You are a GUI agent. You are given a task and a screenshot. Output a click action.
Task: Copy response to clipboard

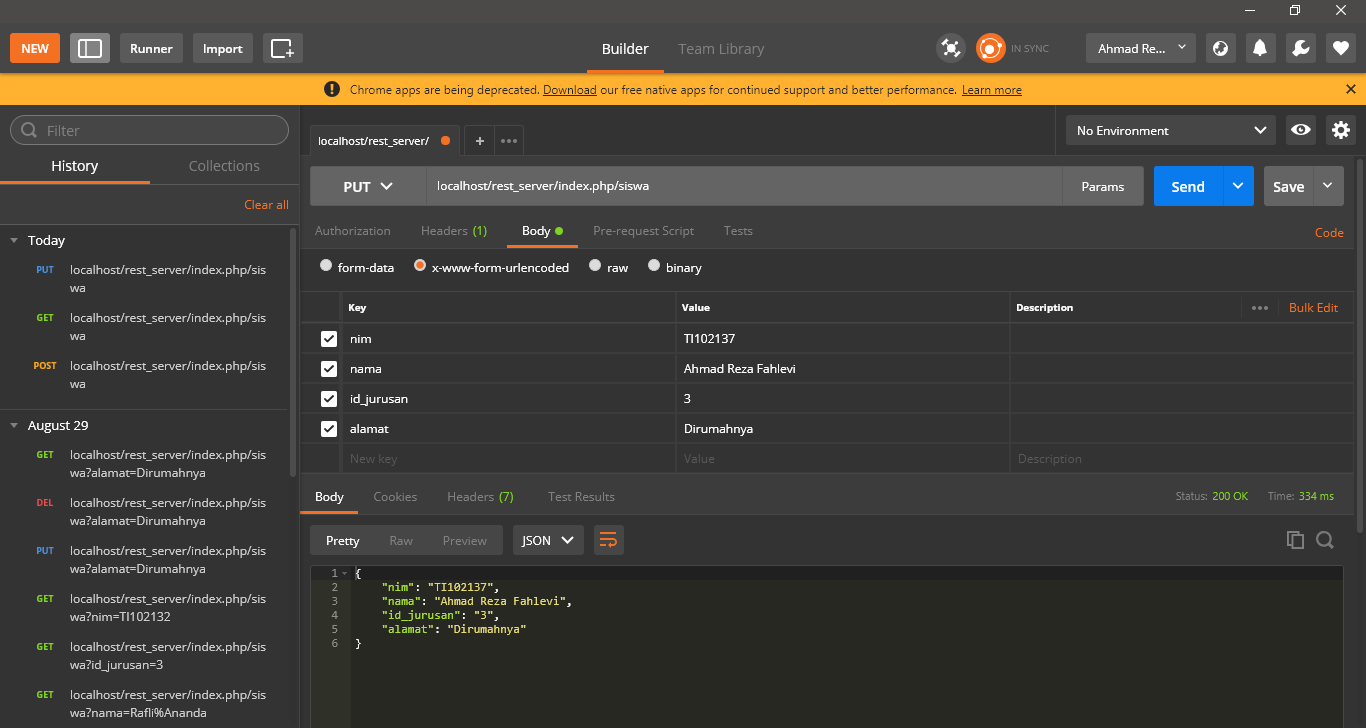pyautogui.click(x=1295, y=540)
